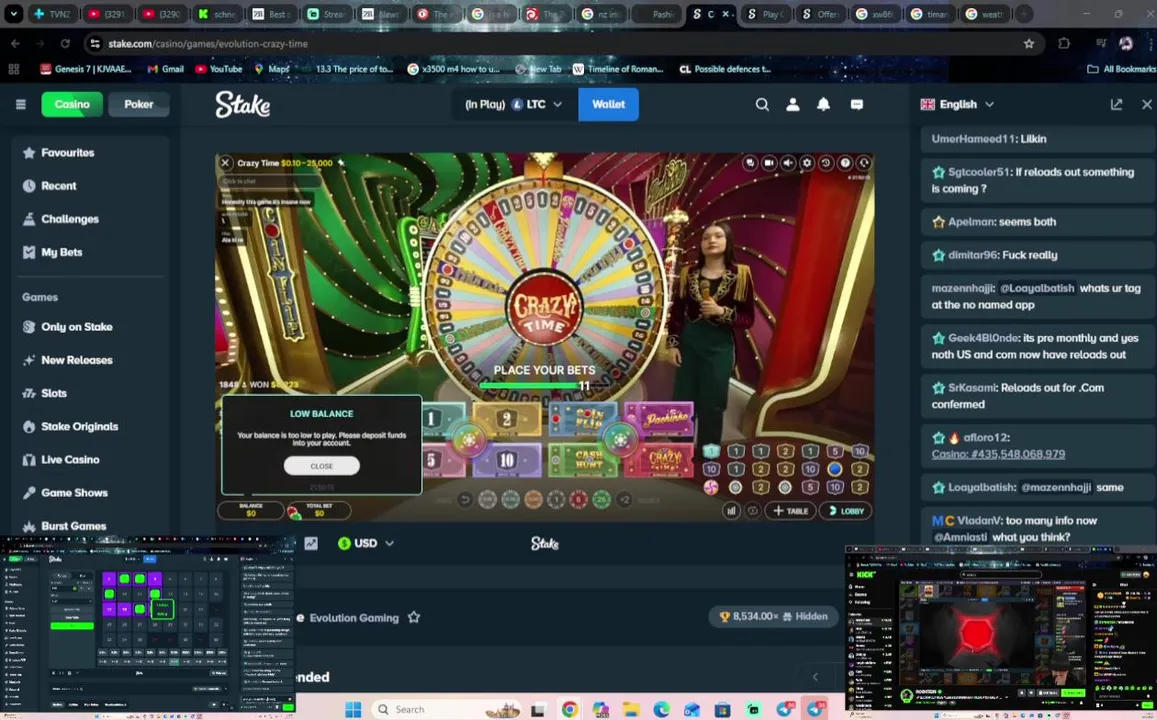
Task: Open live stats chart icon below game
Action: 311,544
